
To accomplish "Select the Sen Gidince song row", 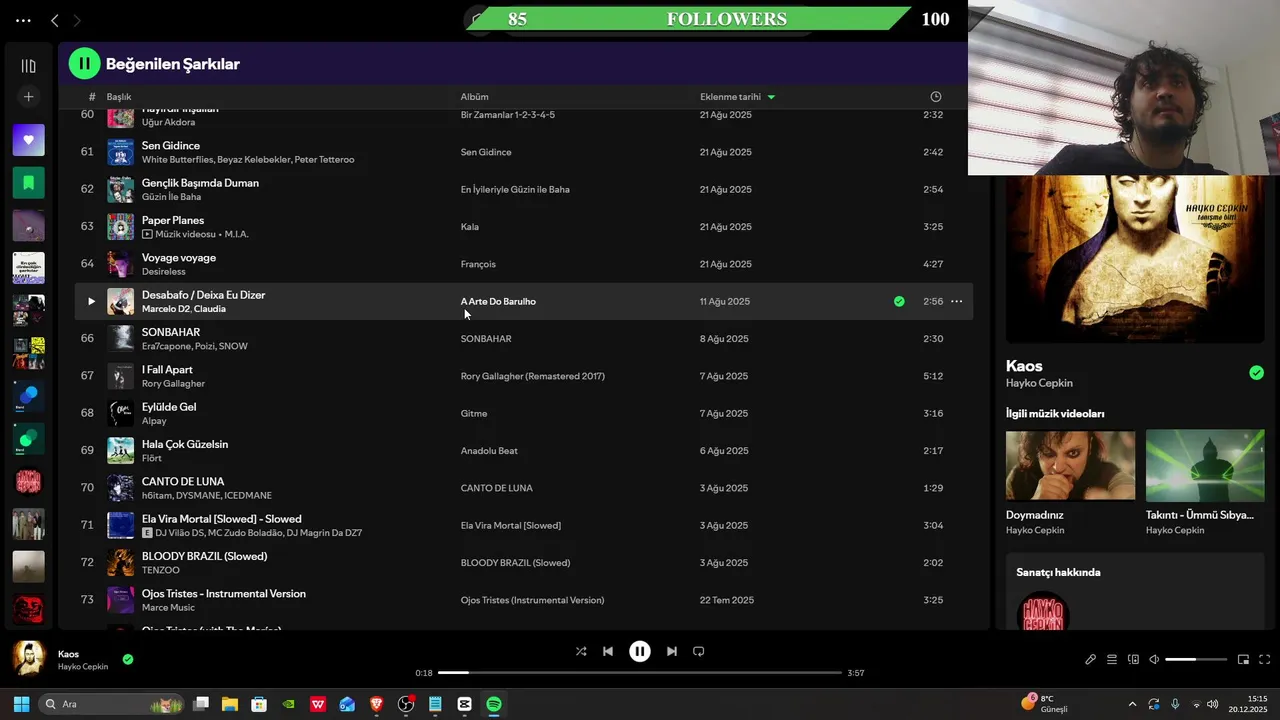I will pyautogui.click(x=523, y=152).
